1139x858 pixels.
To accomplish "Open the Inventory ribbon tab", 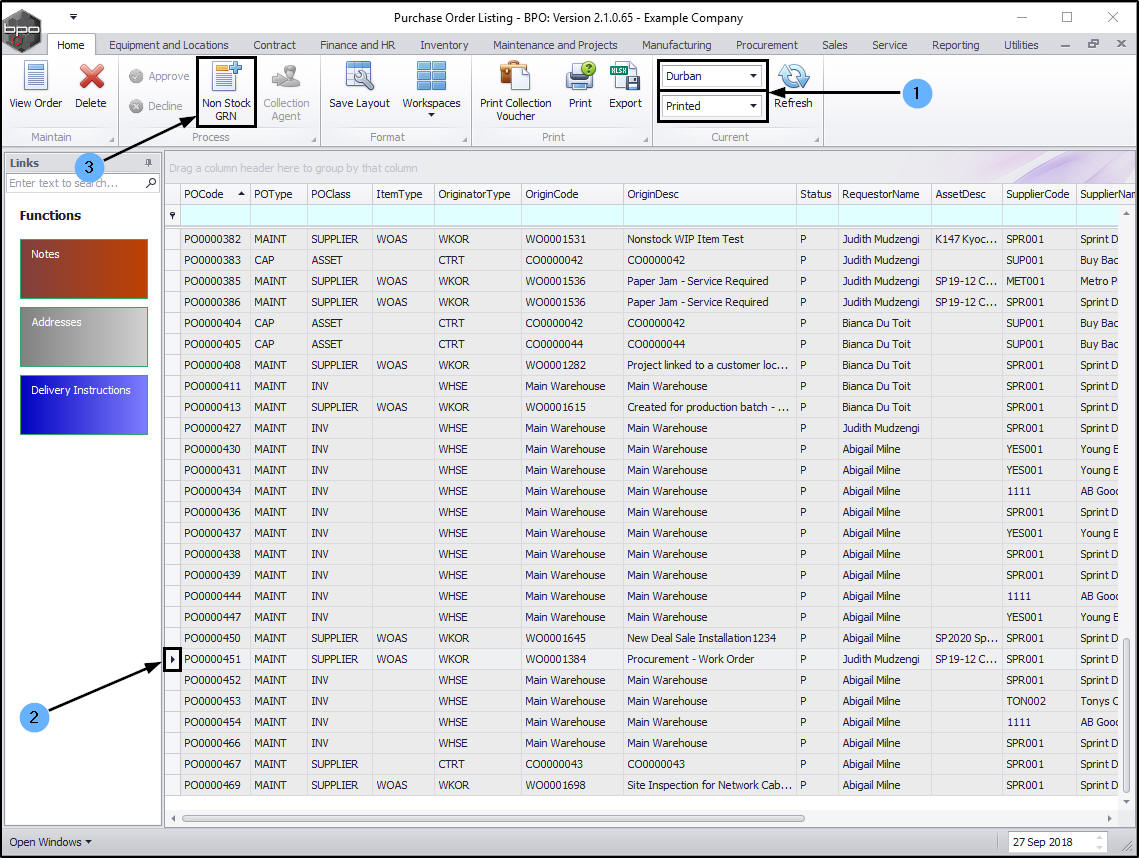I will (444, 45).
